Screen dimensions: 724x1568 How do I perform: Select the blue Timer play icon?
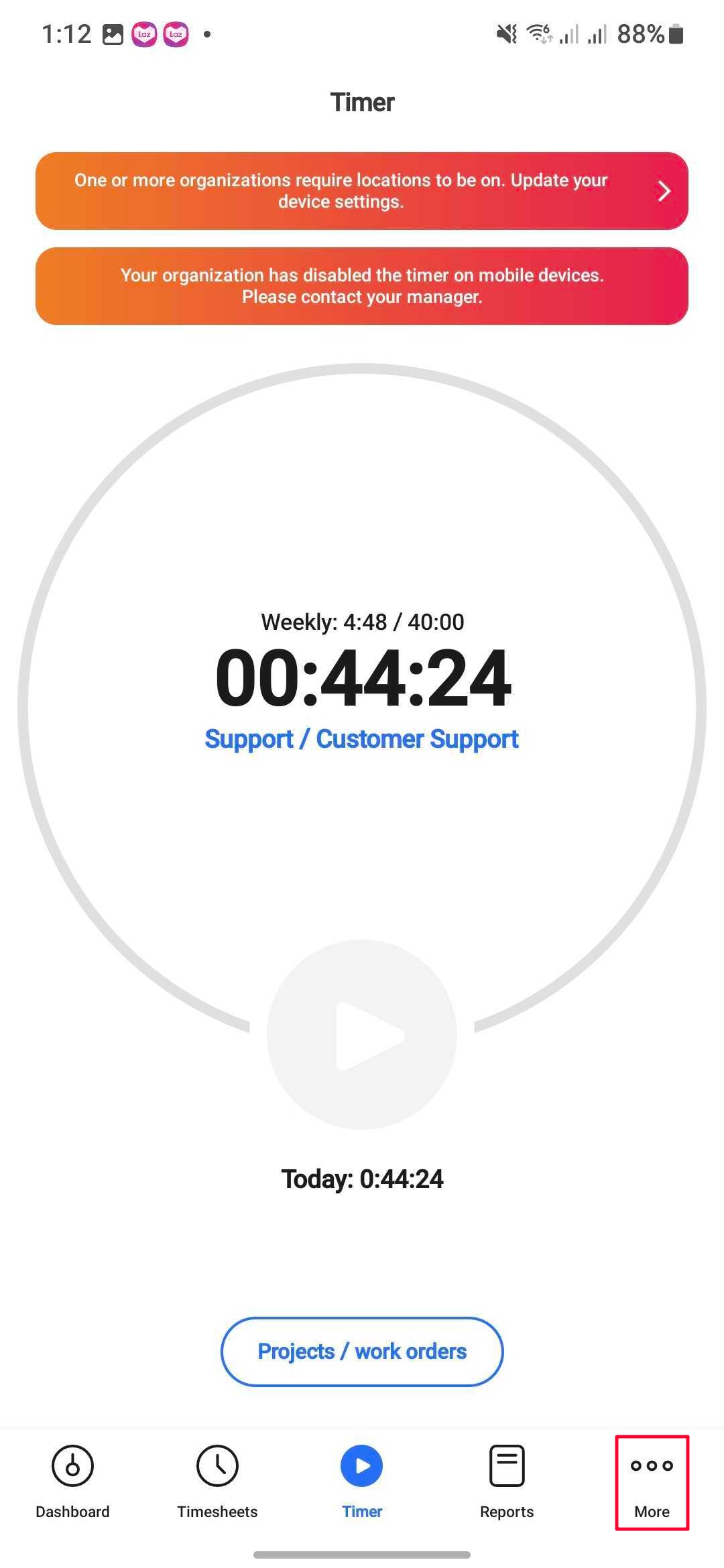tap(362, 1465)
